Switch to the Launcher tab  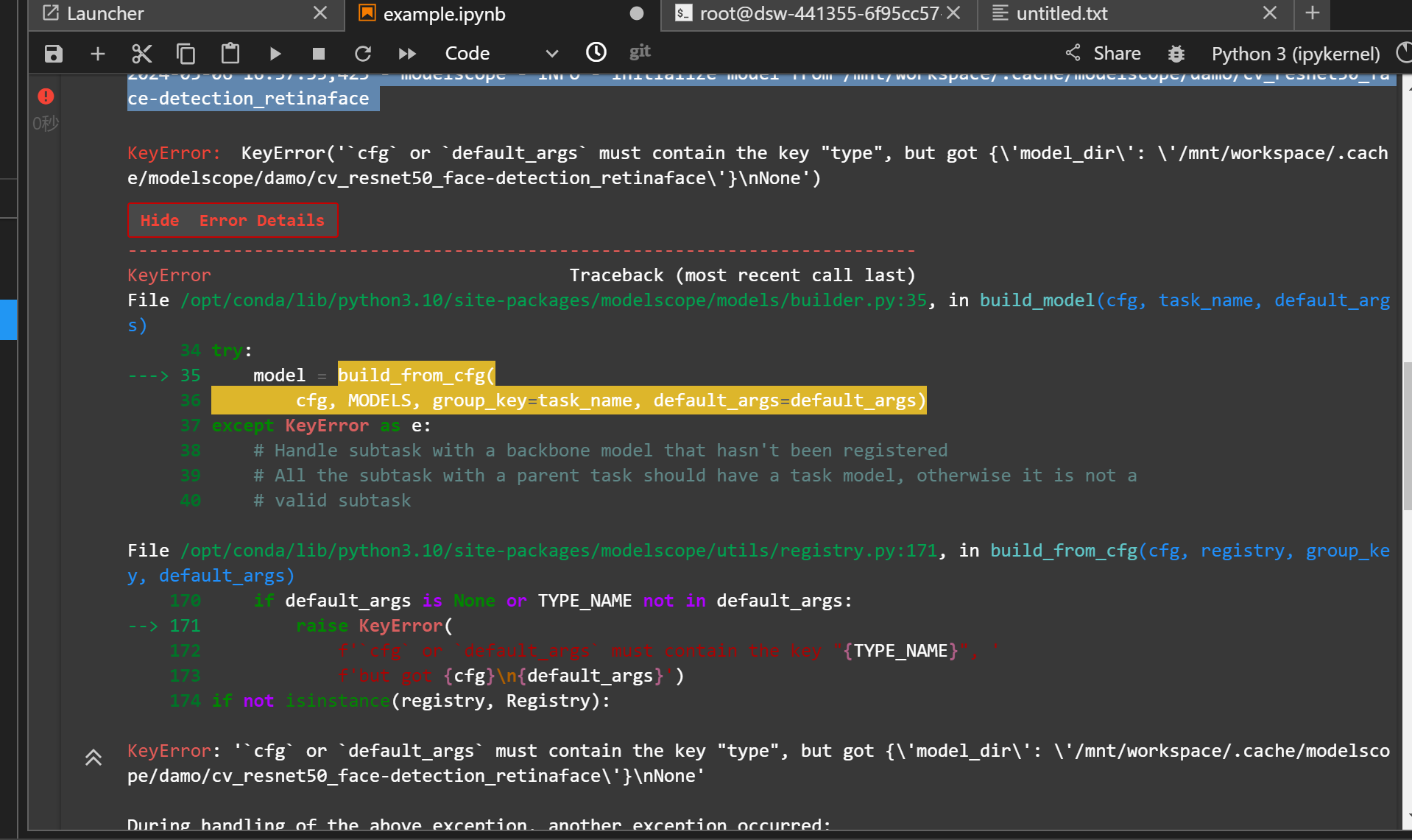[186, 14]
